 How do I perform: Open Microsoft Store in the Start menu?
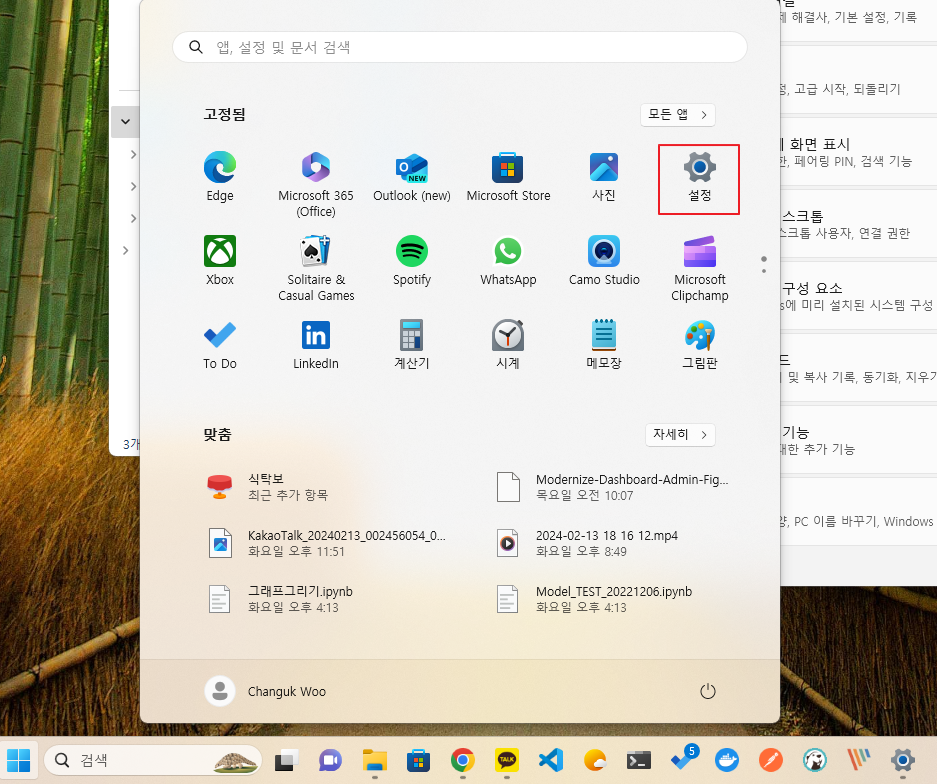click(508, 177)
